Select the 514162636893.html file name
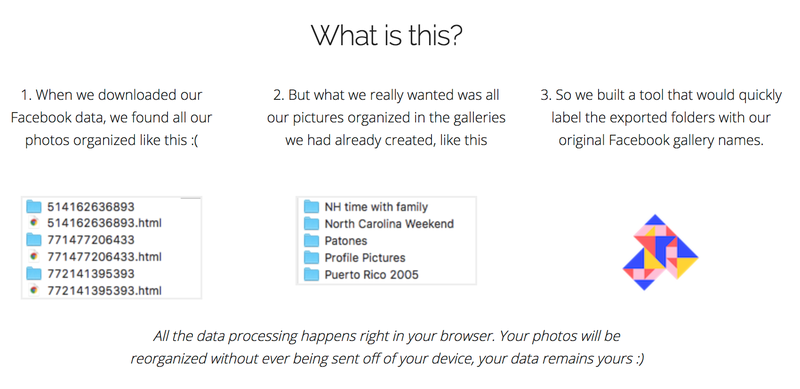Image resolution: width=800 pixels, height=389 pixels. pos(104,223)
